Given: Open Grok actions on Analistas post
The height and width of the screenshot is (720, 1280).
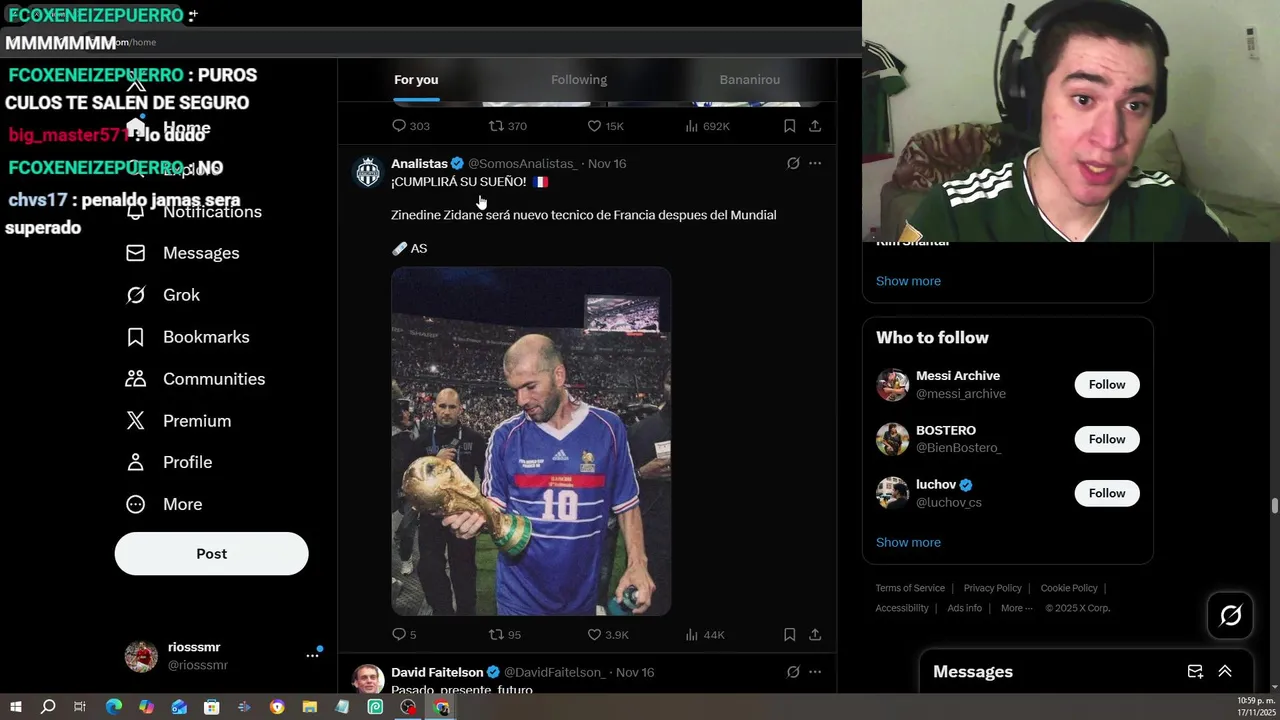Looking at the screenshot, I should click(x=793, y=163).
